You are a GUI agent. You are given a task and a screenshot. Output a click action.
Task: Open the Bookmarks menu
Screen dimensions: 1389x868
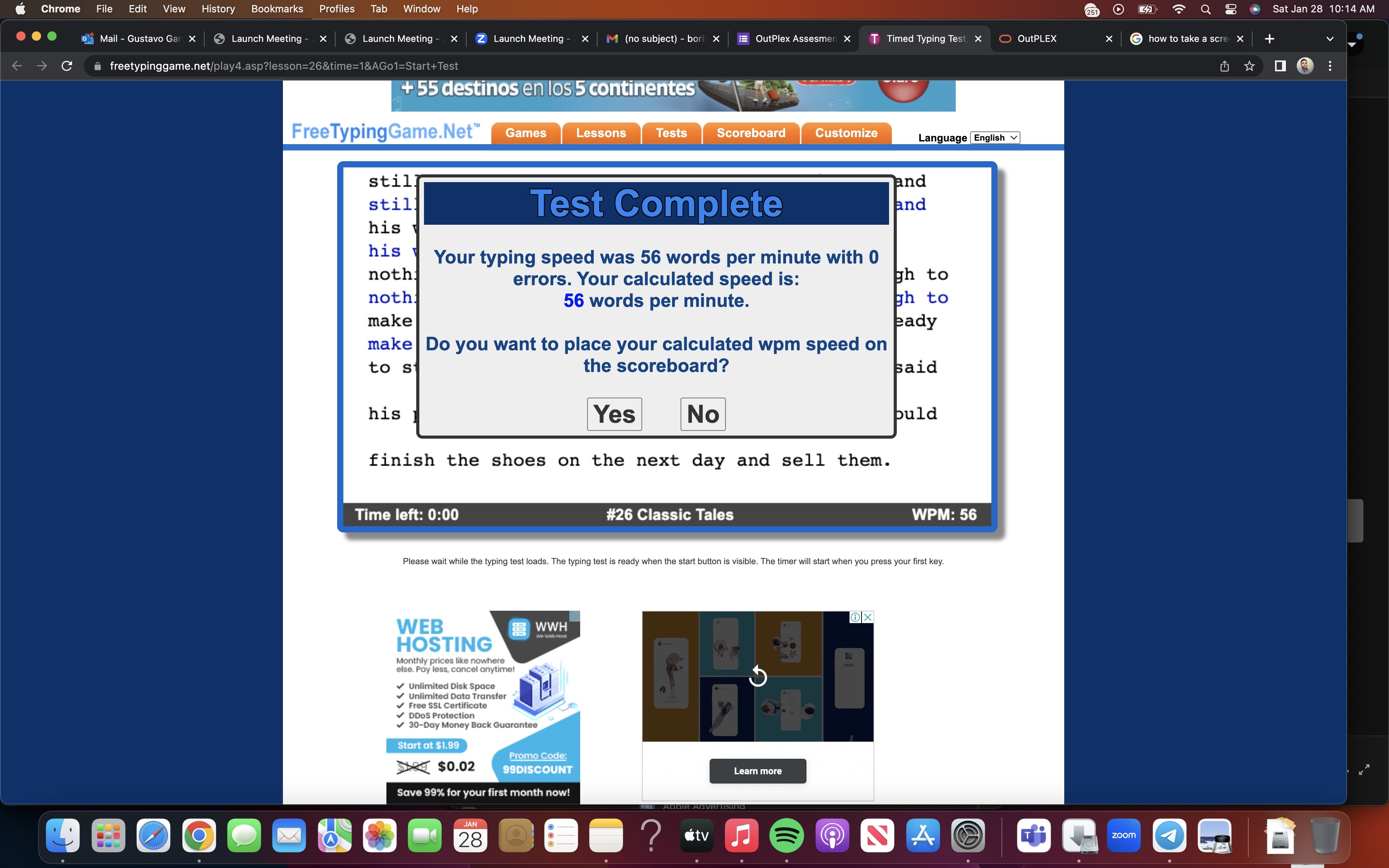pos(277,9)
